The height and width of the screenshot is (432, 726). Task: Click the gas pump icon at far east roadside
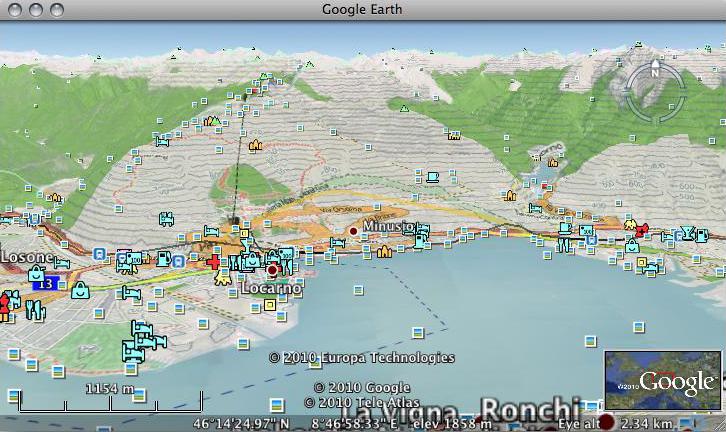(x=702, y=235)
